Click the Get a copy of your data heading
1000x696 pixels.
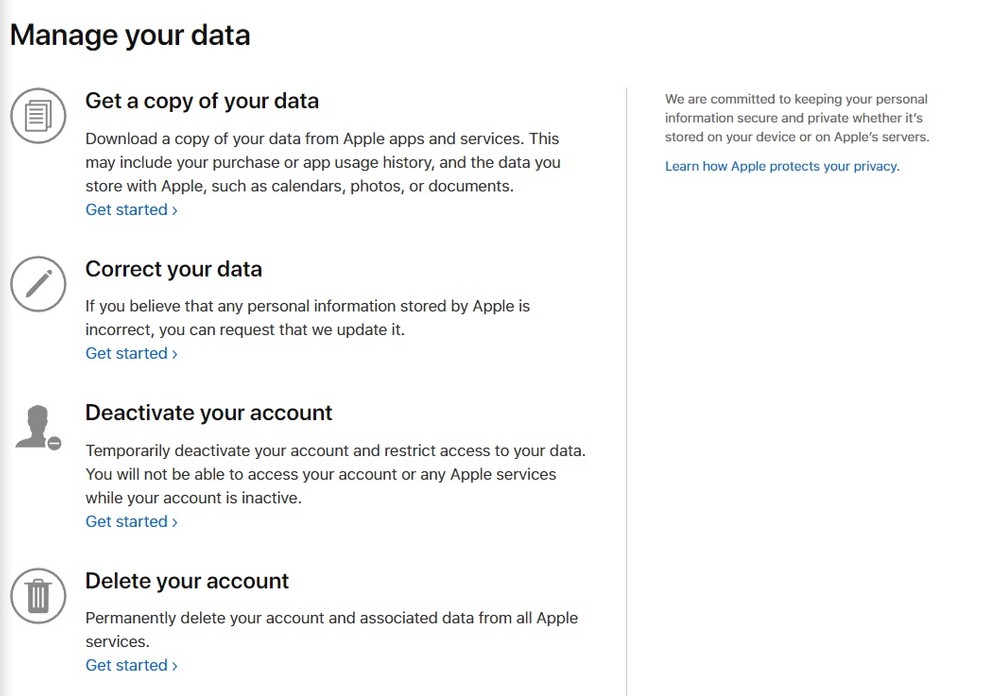(x=202, y=101)
